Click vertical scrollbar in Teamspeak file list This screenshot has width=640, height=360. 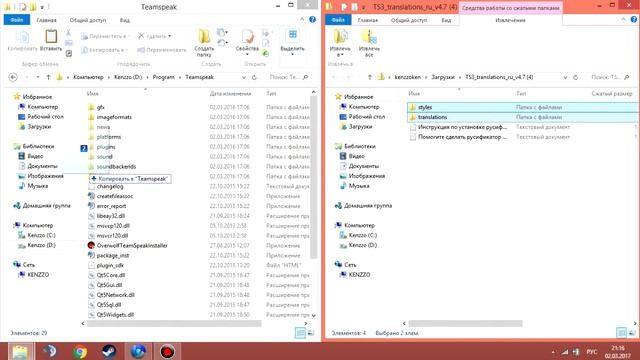(313, 178)
